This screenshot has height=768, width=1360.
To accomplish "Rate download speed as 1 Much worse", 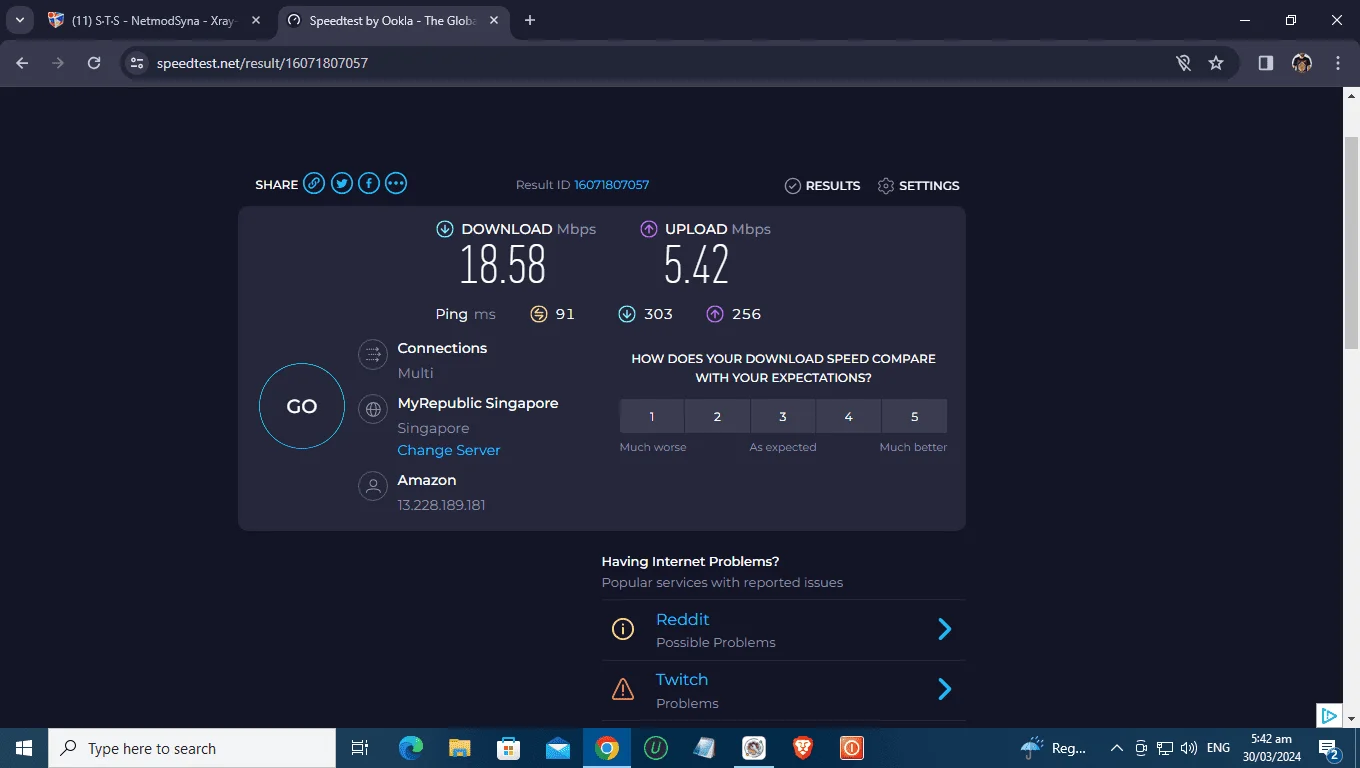I will 652,416.
